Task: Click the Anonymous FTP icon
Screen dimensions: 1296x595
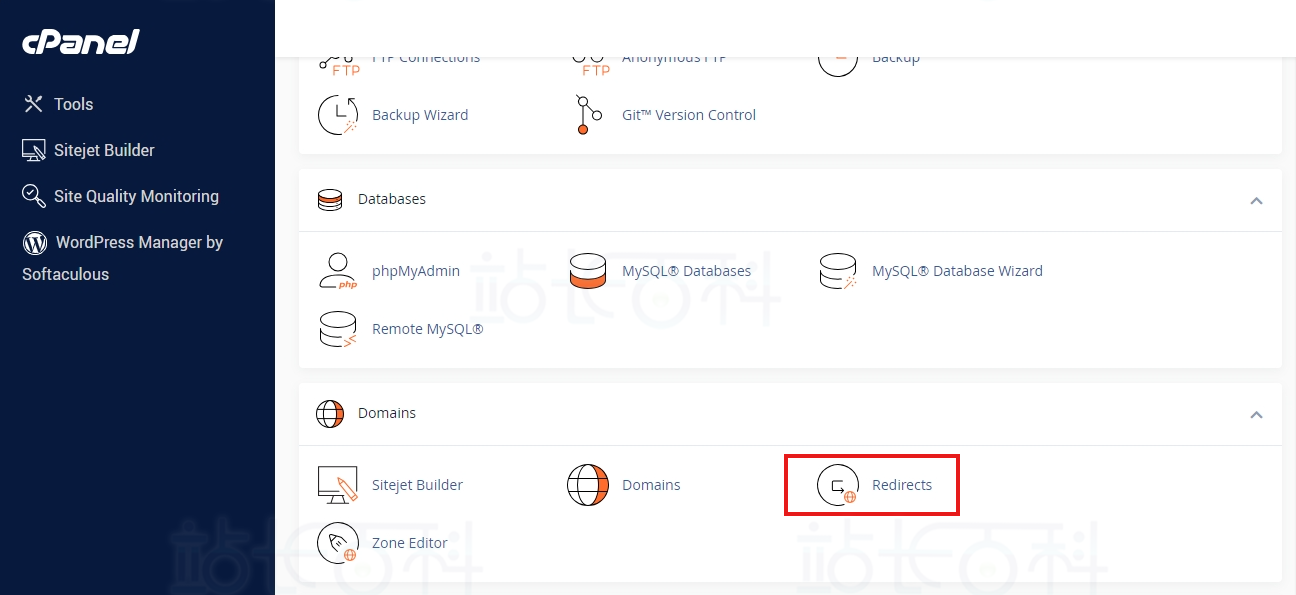Action: point(589,64)
